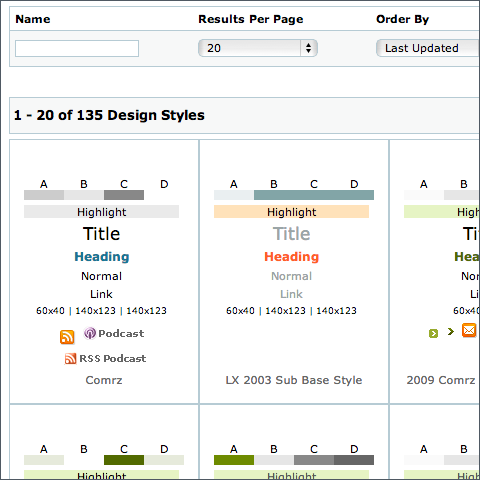Image resolution: width=480 pixels, height=480 pixels.
Task: Open the LX 2003 Sub Base Style link
Action: [x=294, y=380]
